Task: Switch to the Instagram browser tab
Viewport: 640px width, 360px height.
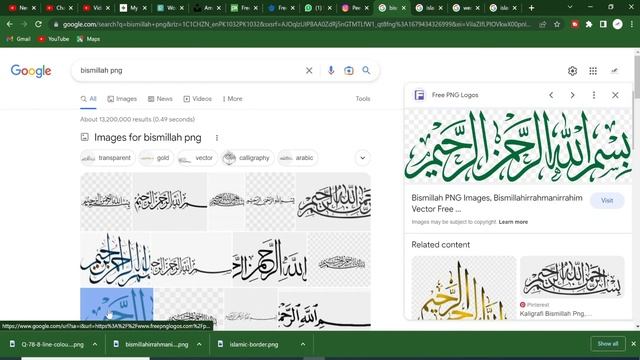Action: pyautogui.click(x=354, y=8)
